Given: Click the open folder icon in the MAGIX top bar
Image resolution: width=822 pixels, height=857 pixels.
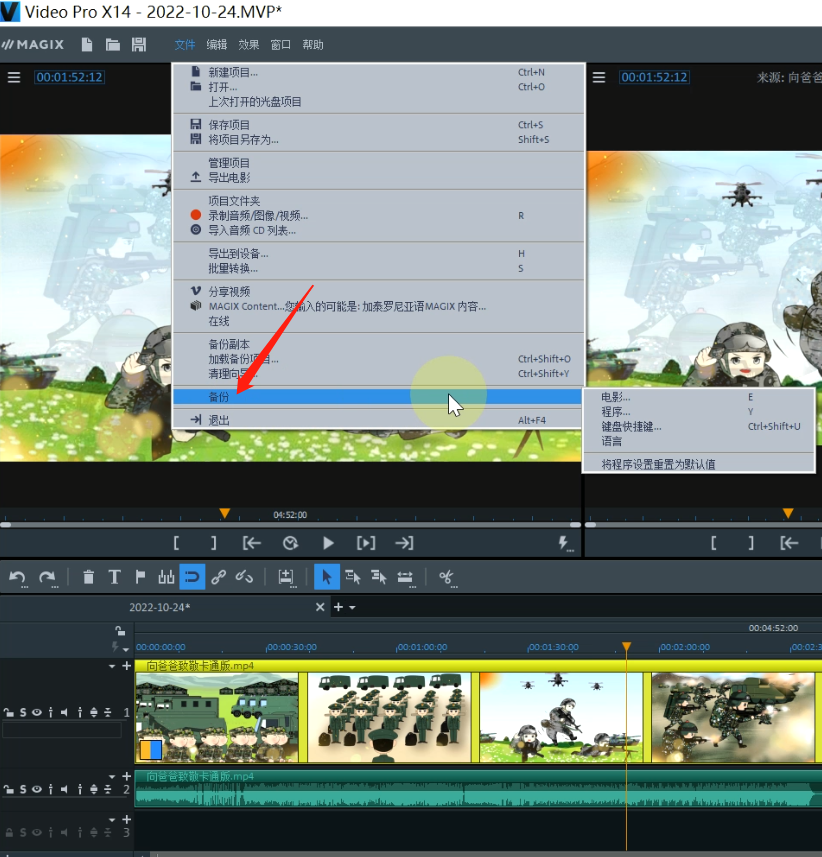Looking at the screenshot, I should (113, 44).
